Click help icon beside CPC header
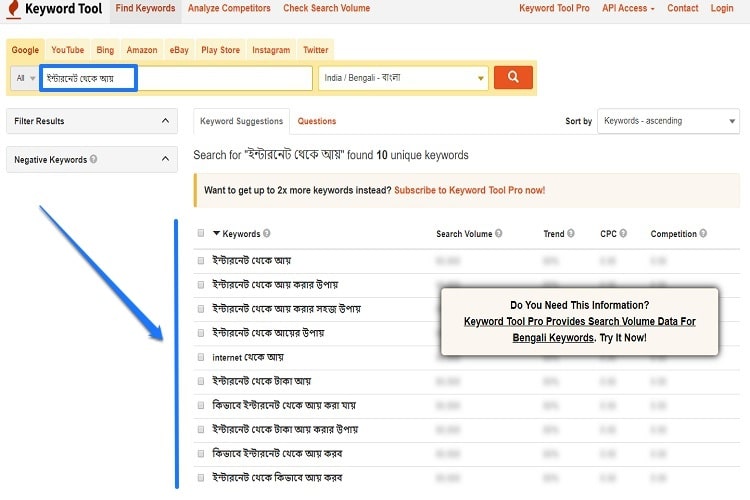Viewport: 750px width, 500px height. pos(623,233)
